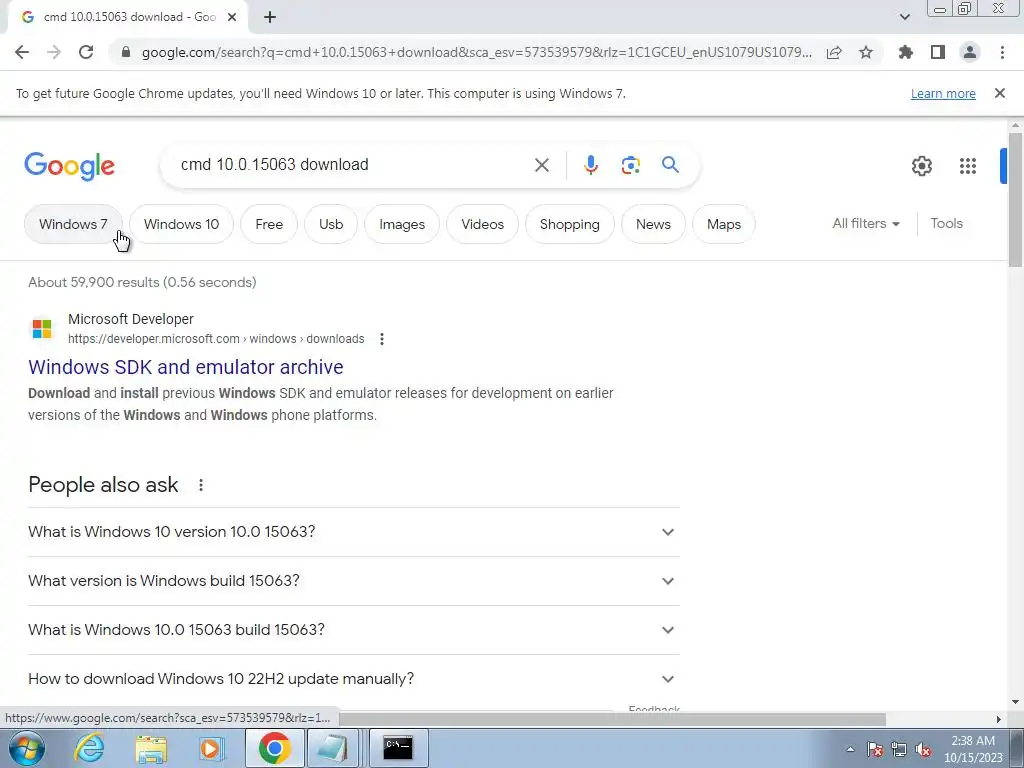
Task: Open the Extensions puzzle icon
Action: (x=906, y=52)
